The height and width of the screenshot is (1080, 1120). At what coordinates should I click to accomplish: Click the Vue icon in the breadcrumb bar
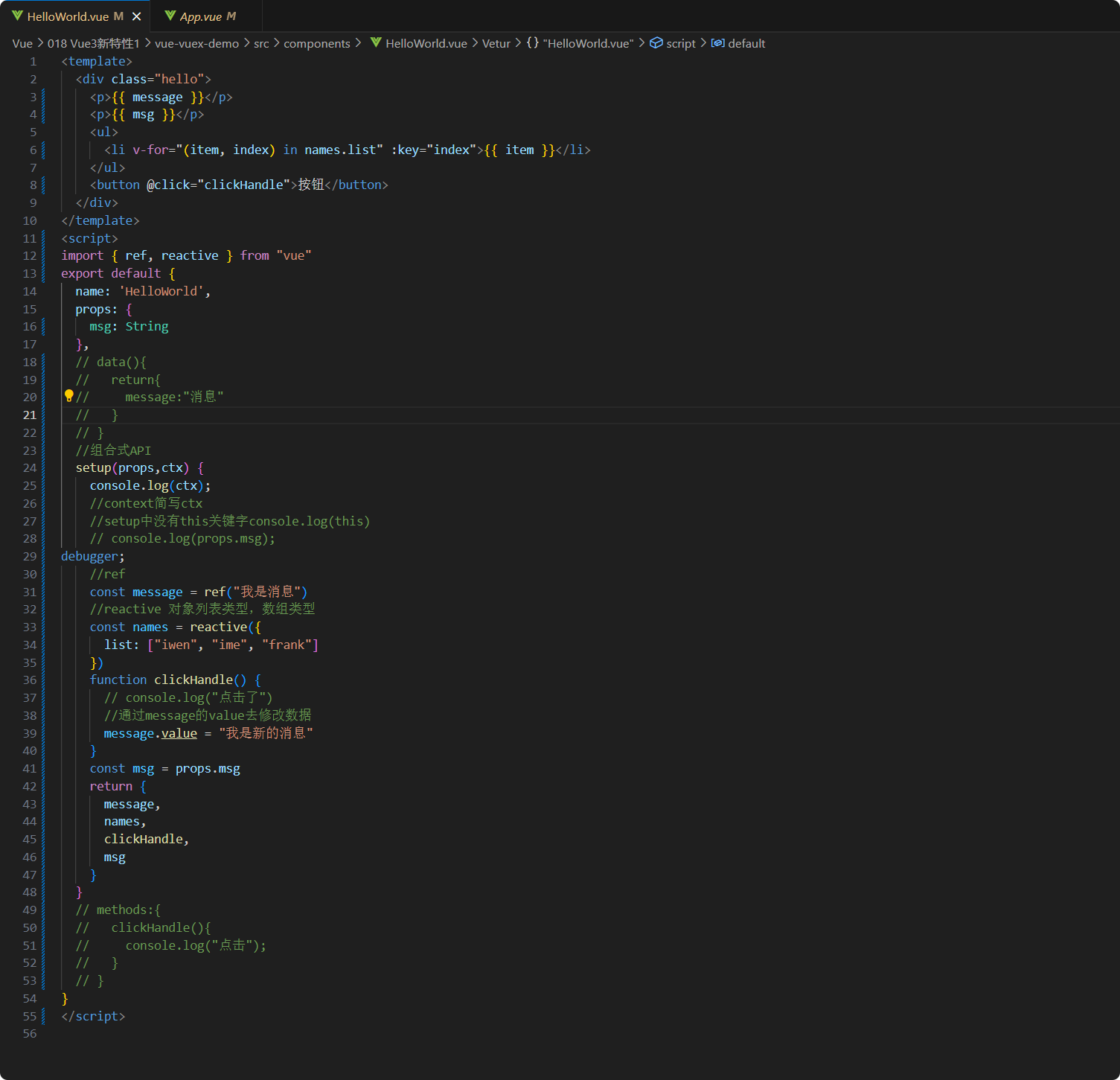pyautogui.click(x=376, y=43)
